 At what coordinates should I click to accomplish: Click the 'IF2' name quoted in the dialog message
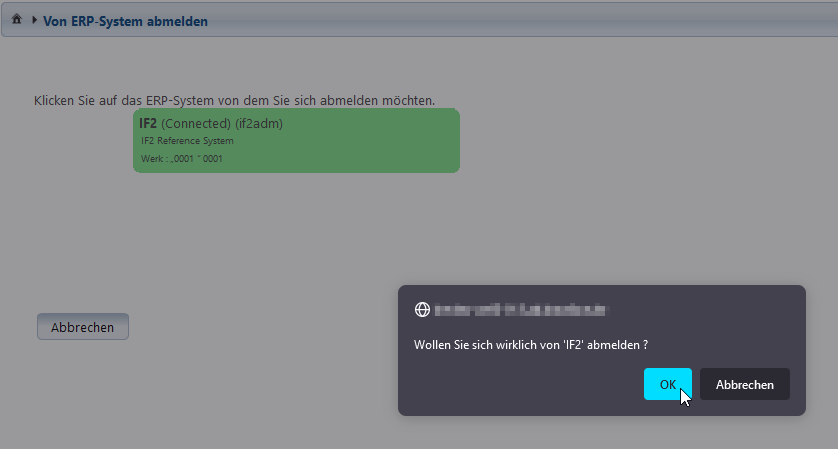click(x=574, y=344)
